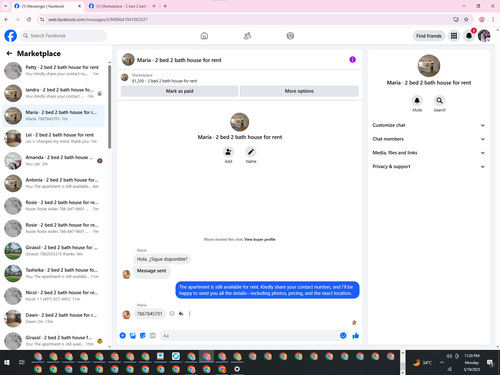Viewport: 500px width, 375px height.
Task: Click Mark as paid button
Action: (179, 91)
